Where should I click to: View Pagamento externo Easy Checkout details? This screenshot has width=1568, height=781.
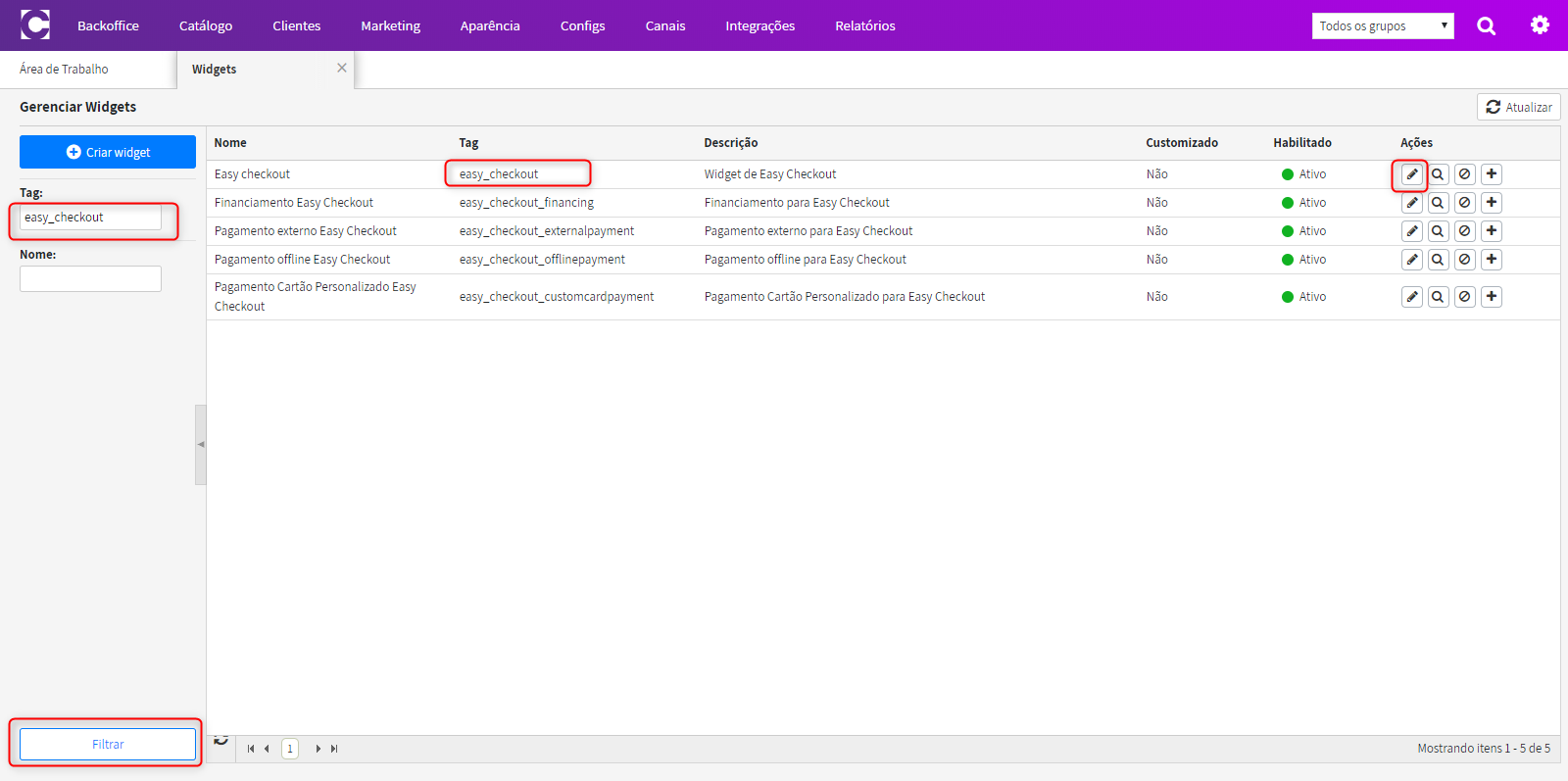click(x=1438, y=231)
